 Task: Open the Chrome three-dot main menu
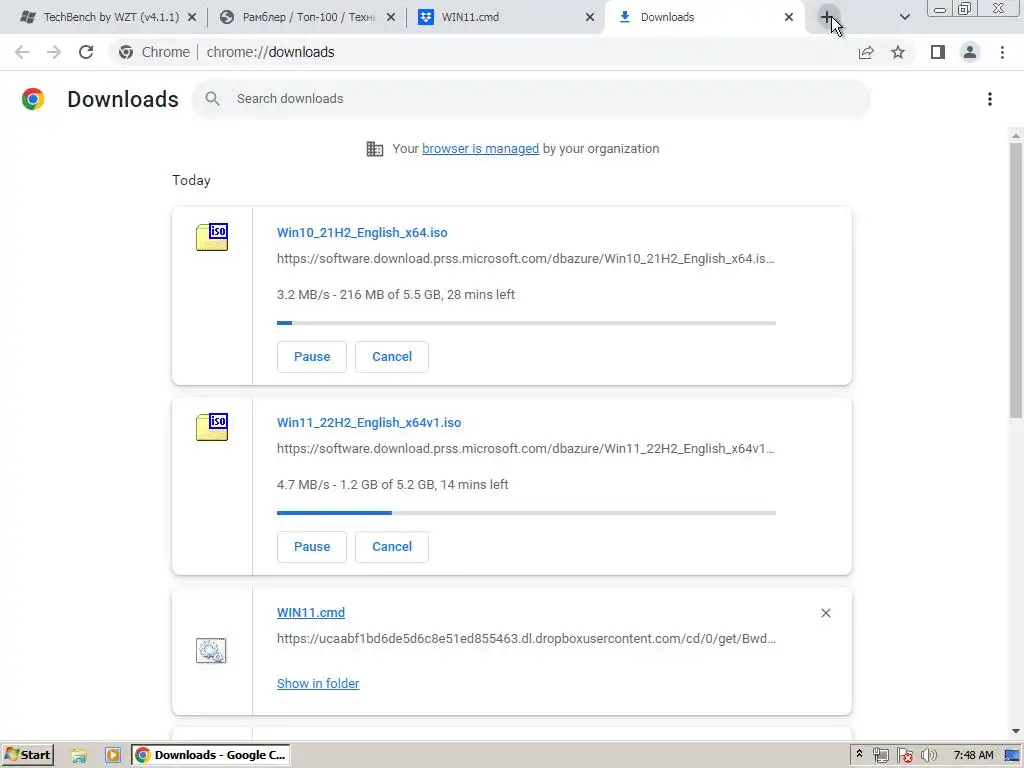pos(1002,52)
